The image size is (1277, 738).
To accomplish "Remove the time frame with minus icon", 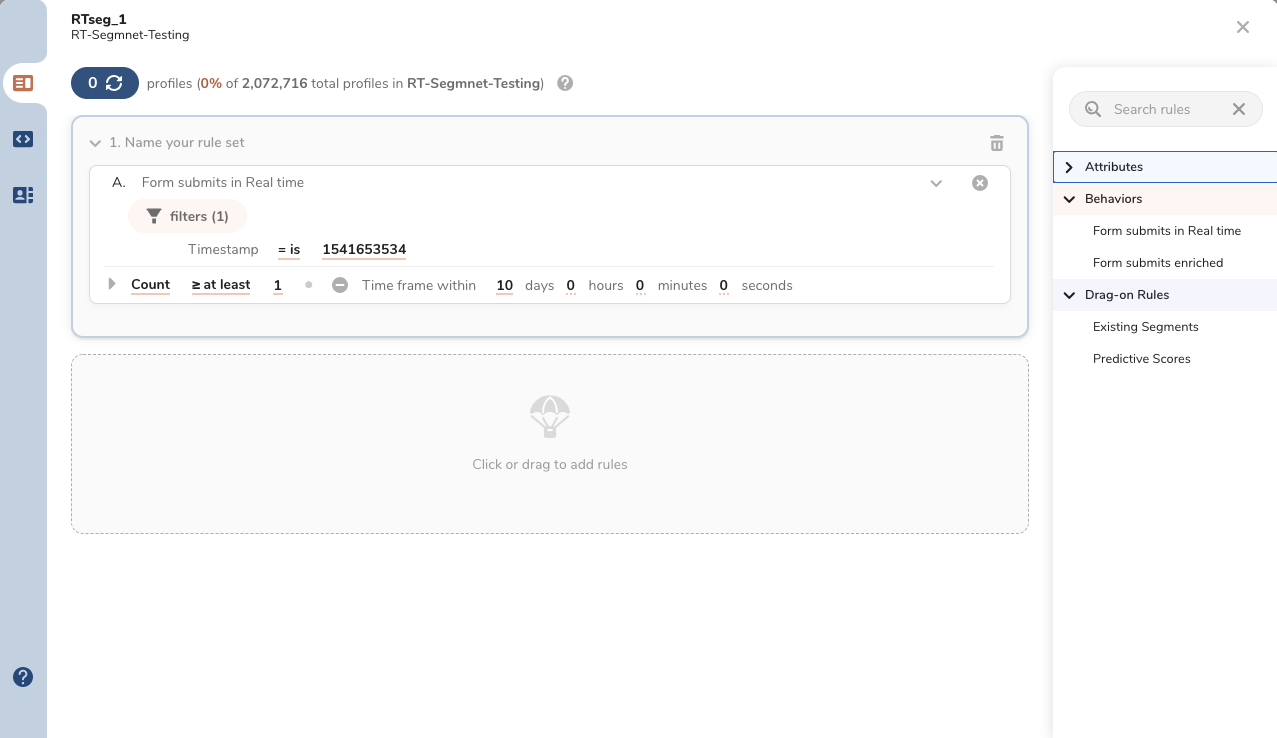I will click(340, 285).
